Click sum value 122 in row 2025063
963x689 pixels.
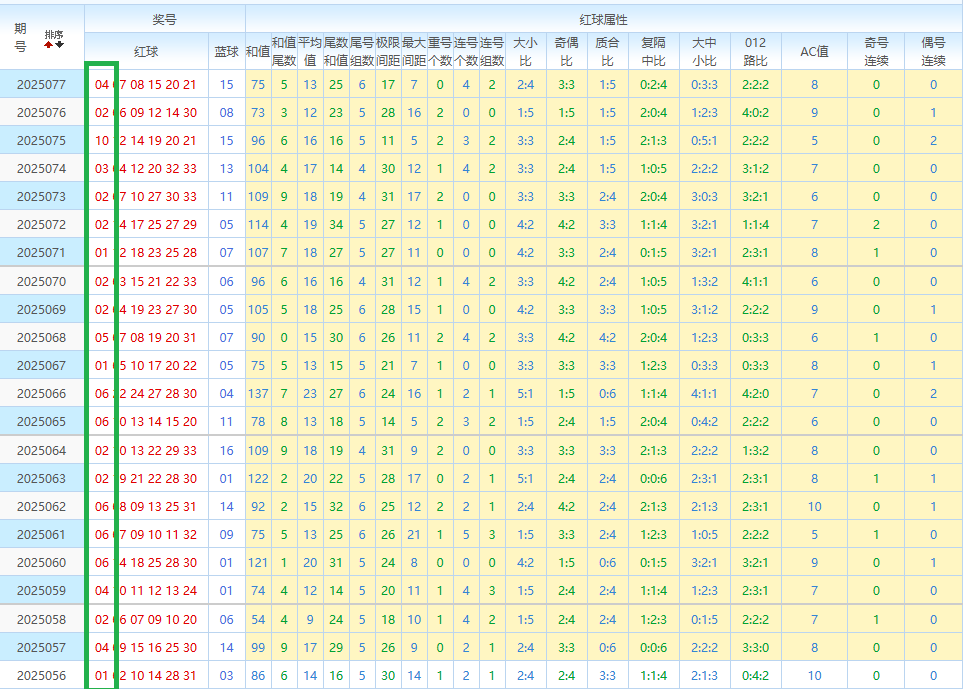[258, 478]
